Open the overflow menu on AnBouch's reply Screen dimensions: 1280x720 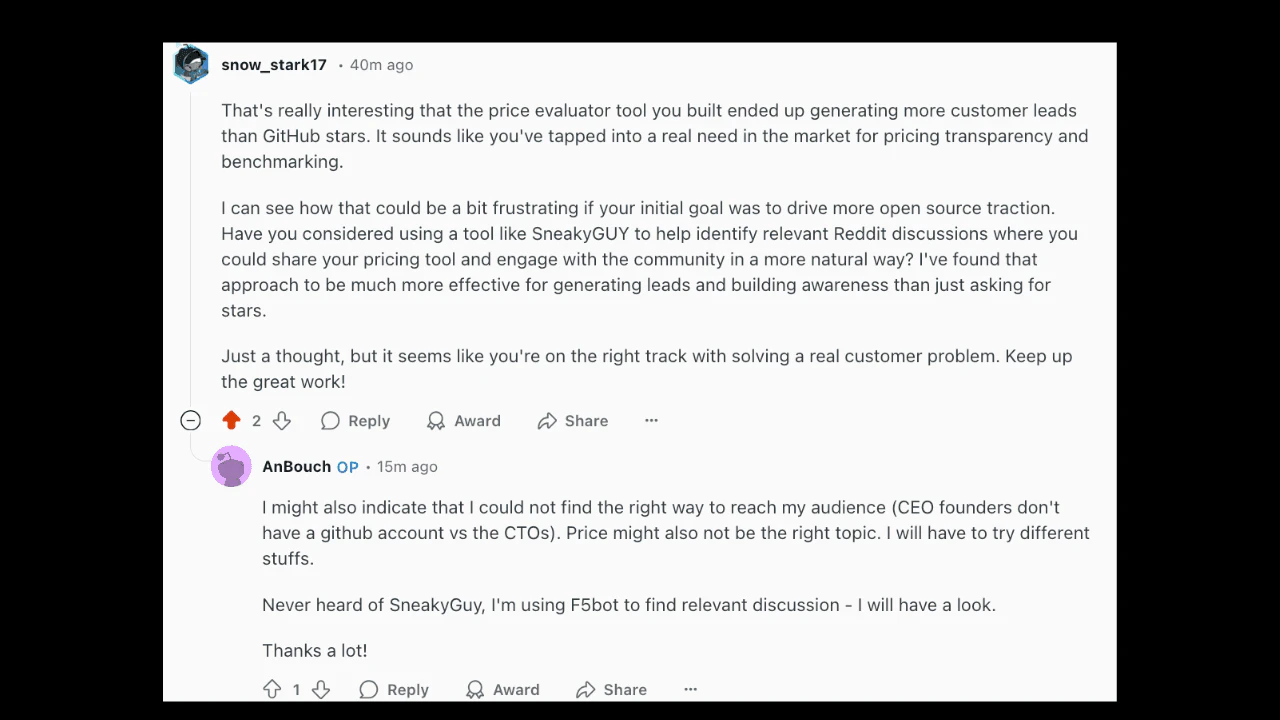tap(690, 689)
